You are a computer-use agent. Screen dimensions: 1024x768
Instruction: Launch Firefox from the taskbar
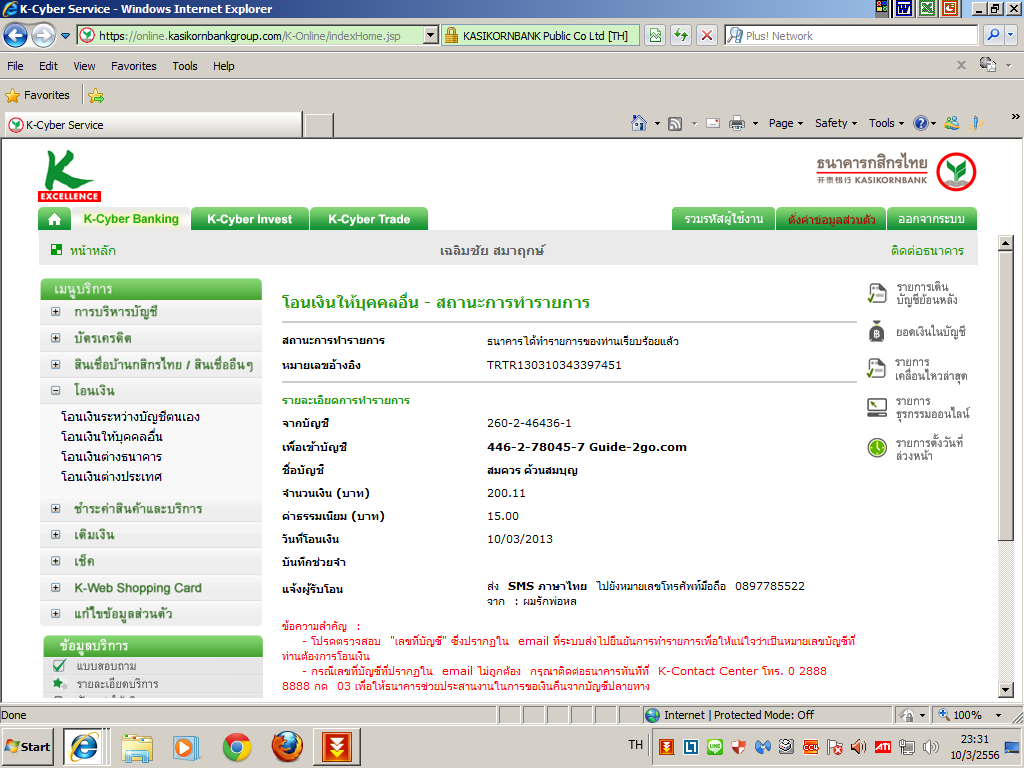point(287,746)
